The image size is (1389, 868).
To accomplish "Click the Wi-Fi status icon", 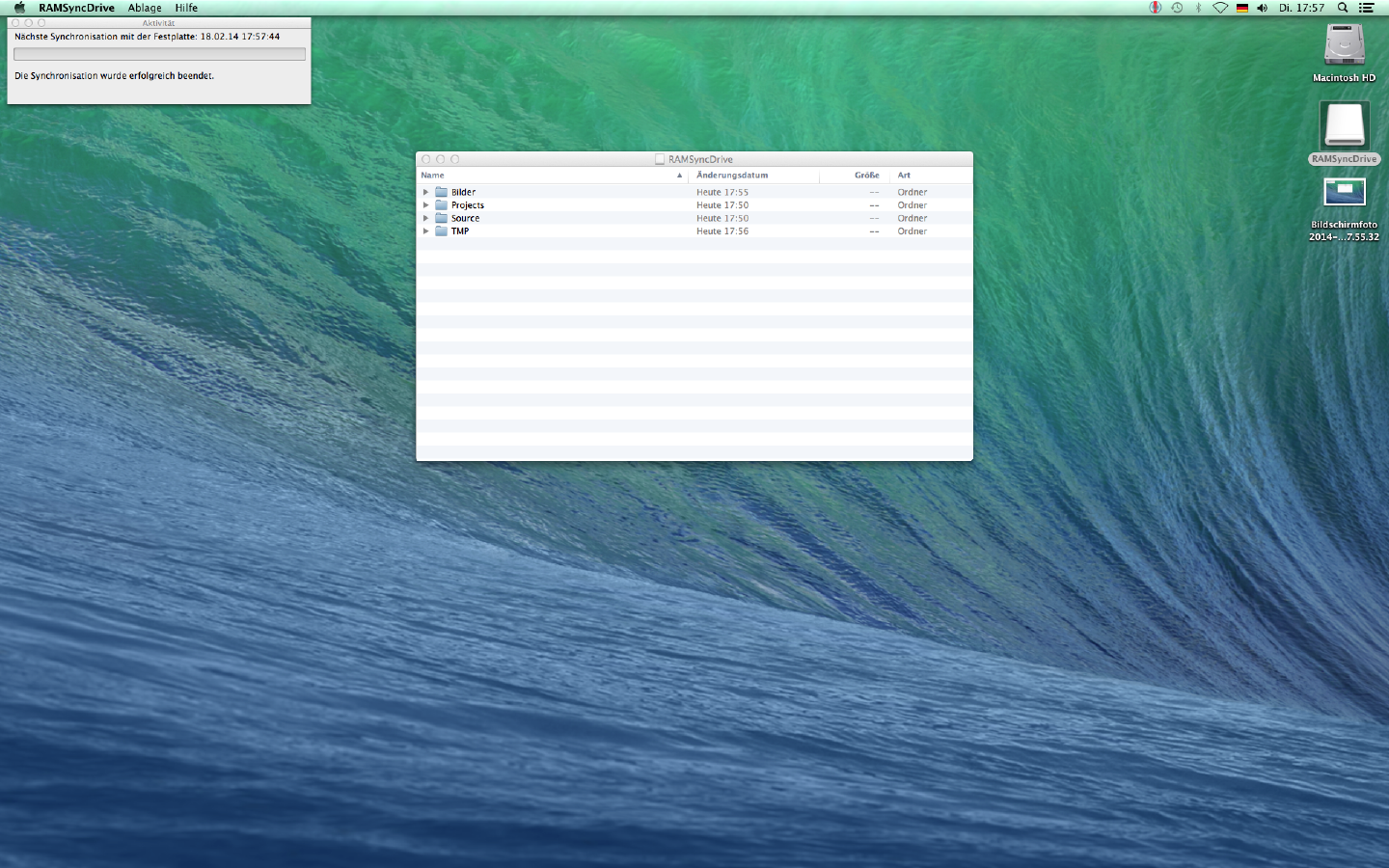I will 1219,8.
